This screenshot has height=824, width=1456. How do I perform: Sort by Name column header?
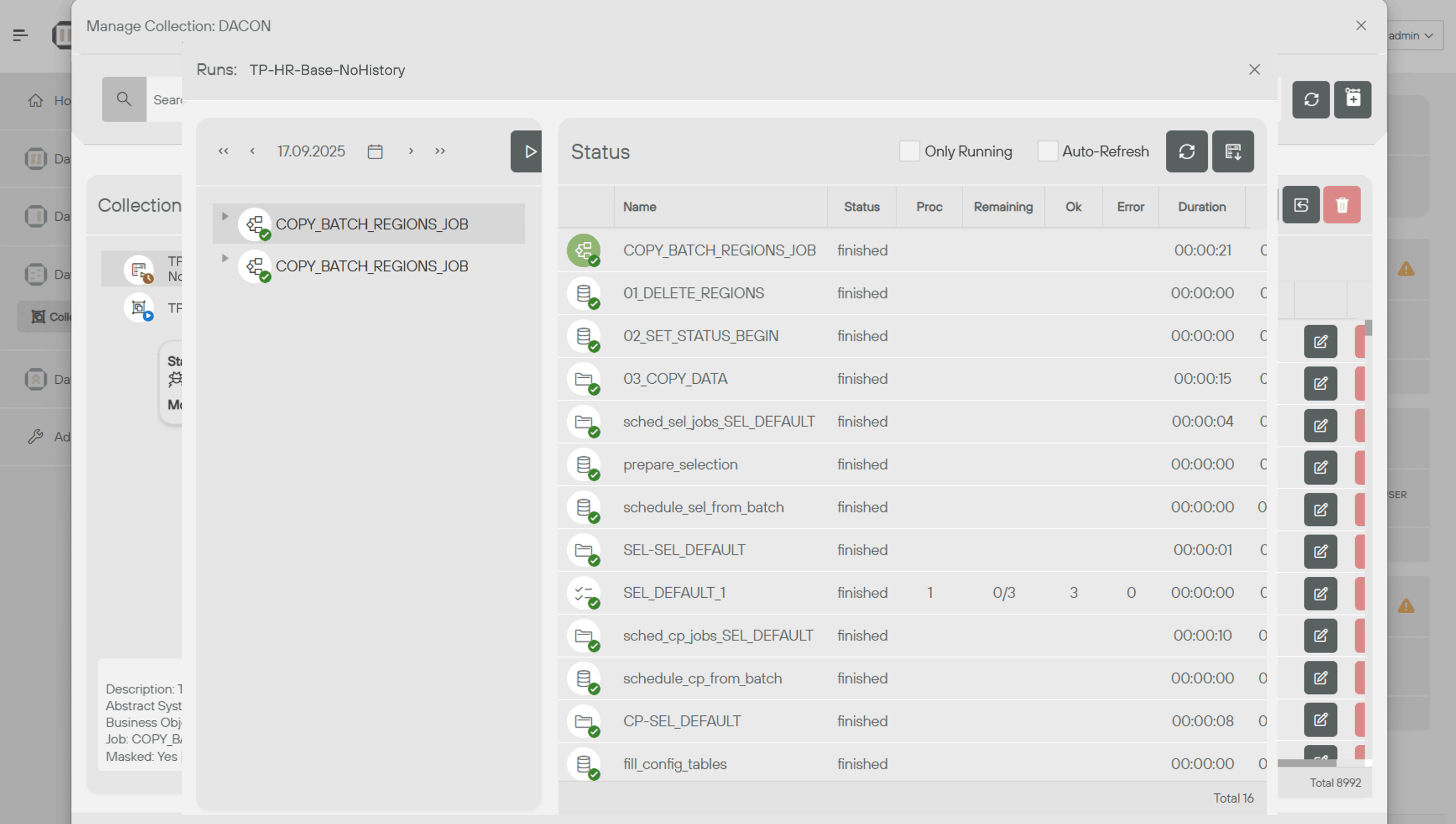640,207
